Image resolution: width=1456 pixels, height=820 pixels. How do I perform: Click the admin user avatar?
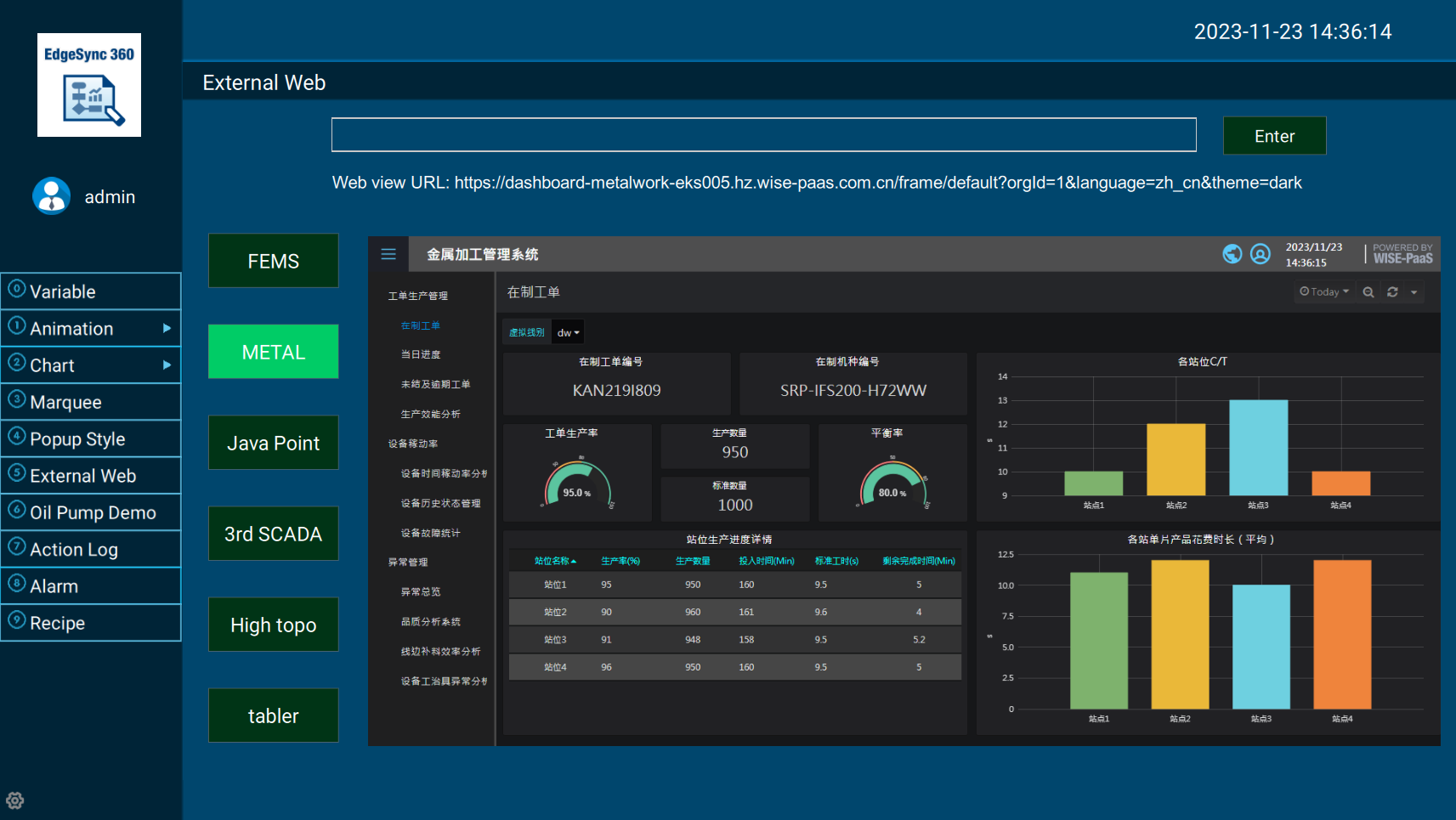pyautogui.click(x=51, y=196)
